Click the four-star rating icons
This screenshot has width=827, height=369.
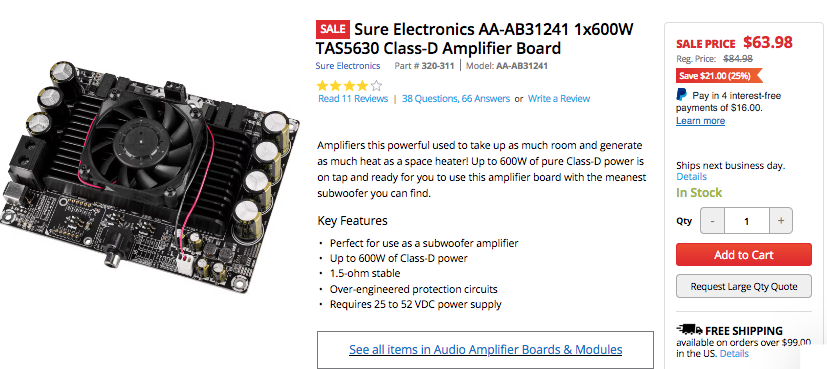click(x=349, y=85)
